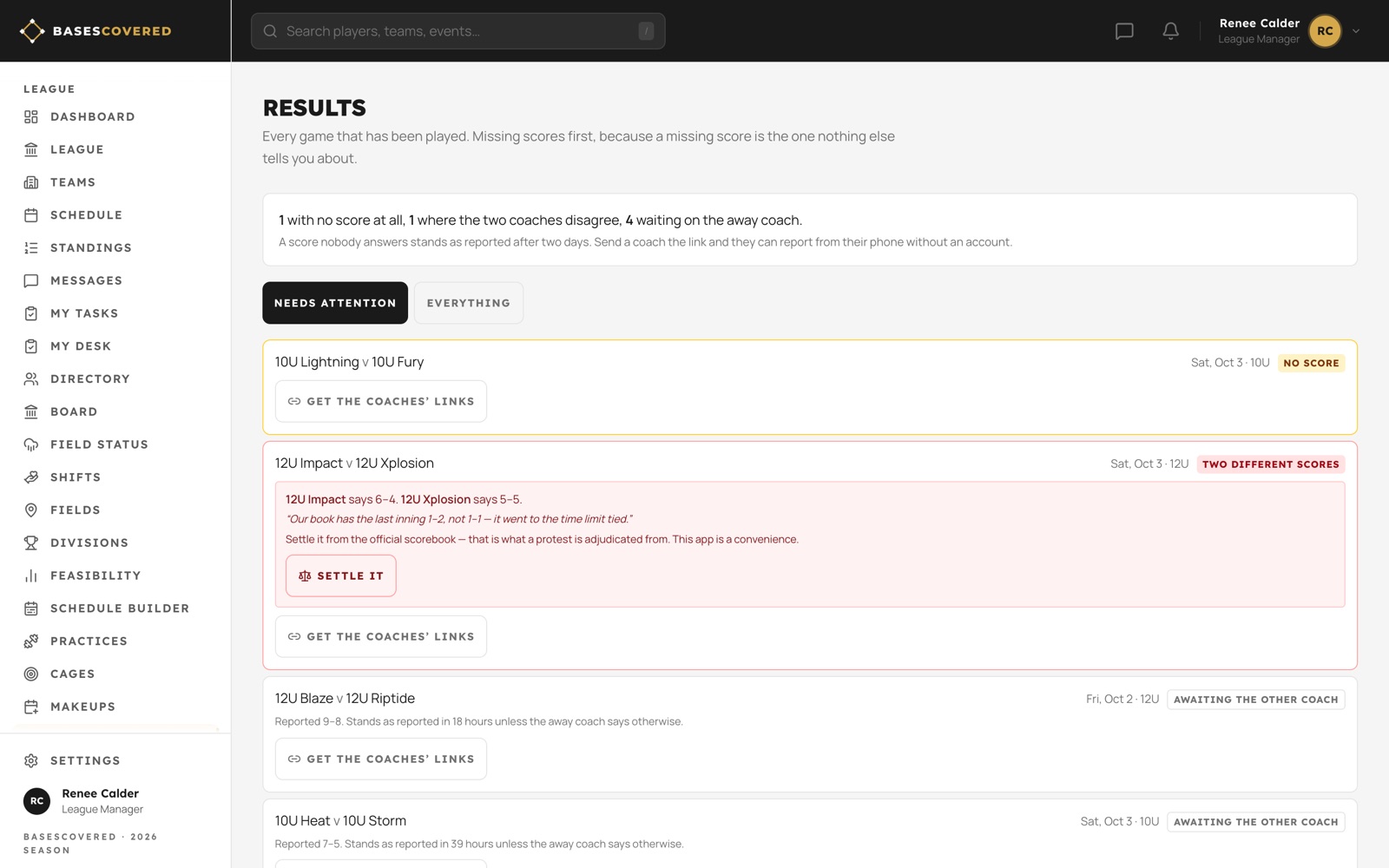The width and height of the screenshot is (1389, 868).
Task: Open the Standings list icon
Action: click(x=31, y=248)
